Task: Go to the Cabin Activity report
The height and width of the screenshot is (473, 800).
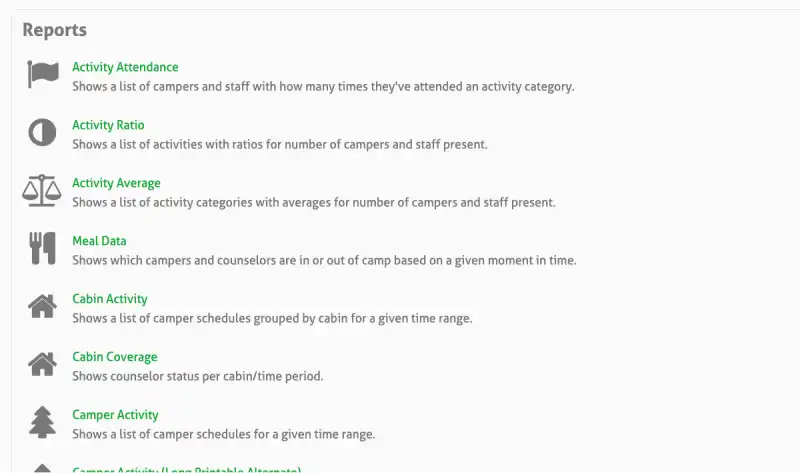Action: coord(110,299)
